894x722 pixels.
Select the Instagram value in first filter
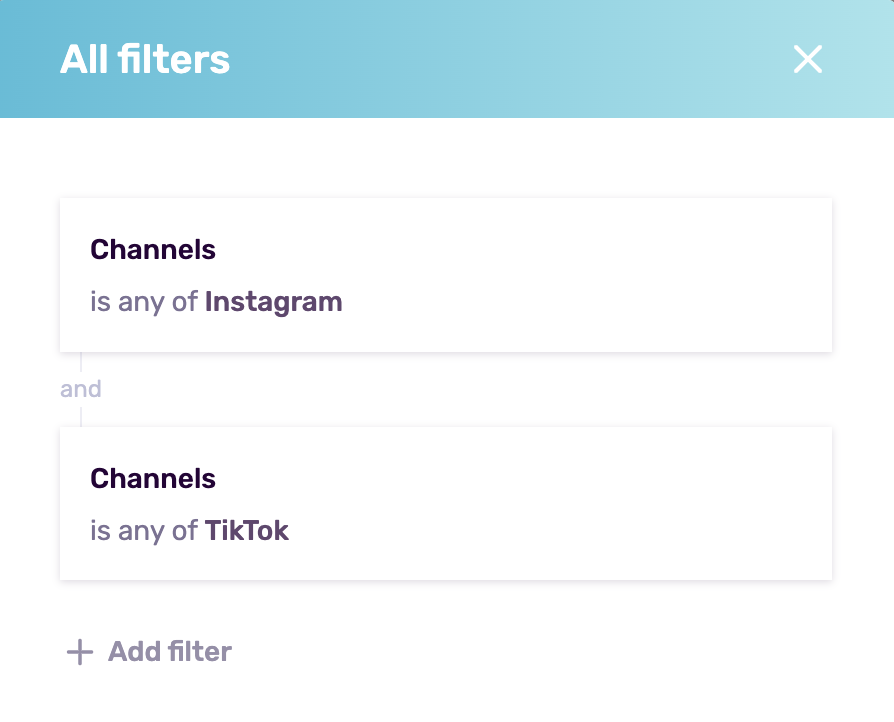pyautogui.click(x=274, y=302)
